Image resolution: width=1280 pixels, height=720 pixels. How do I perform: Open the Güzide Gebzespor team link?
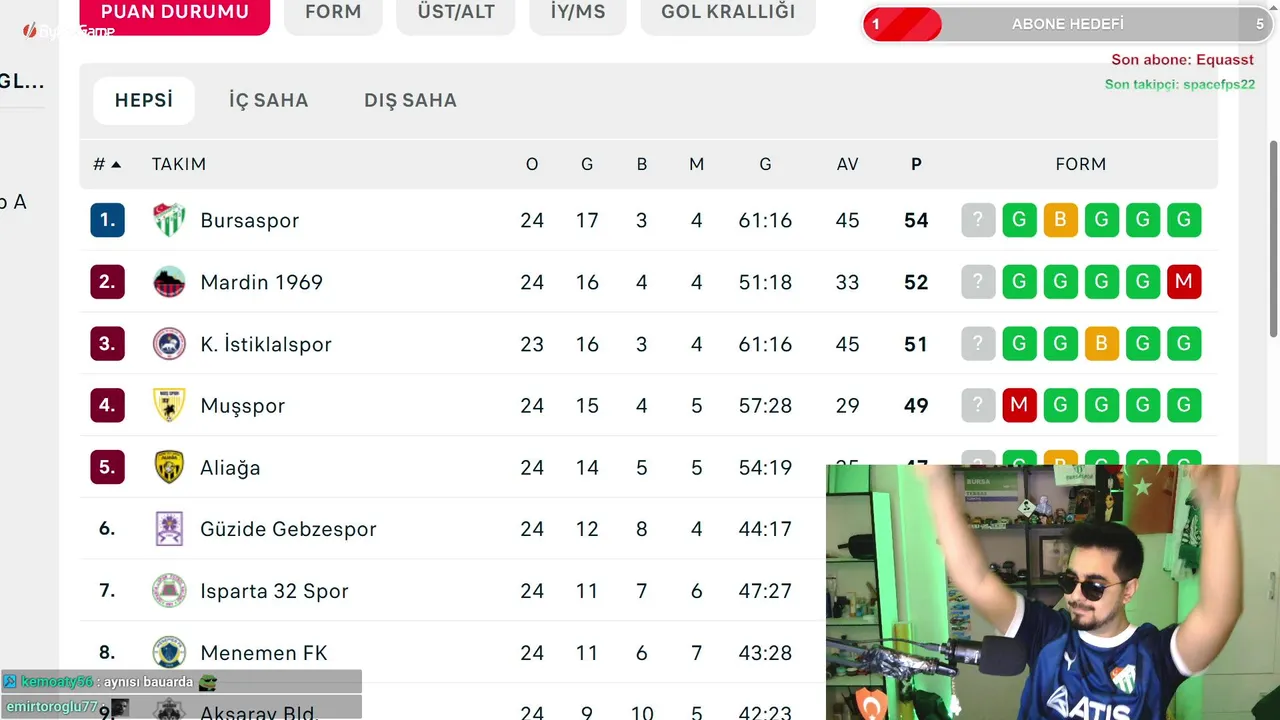[x=288, y=529]
